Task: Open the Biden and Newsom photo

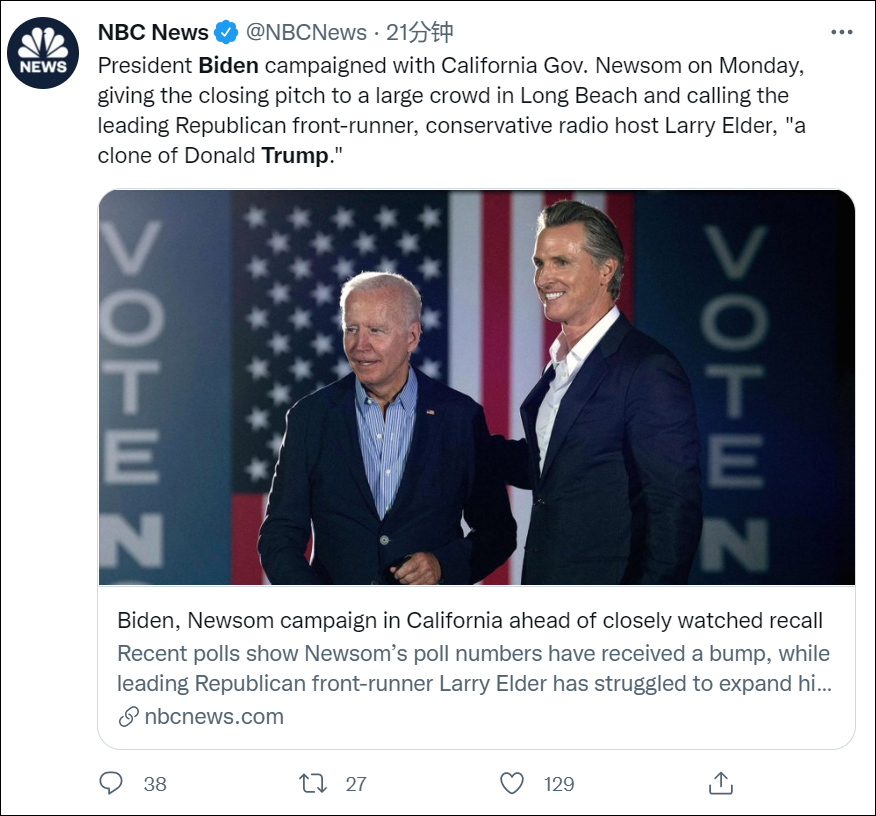Action: tap(476, 387)
